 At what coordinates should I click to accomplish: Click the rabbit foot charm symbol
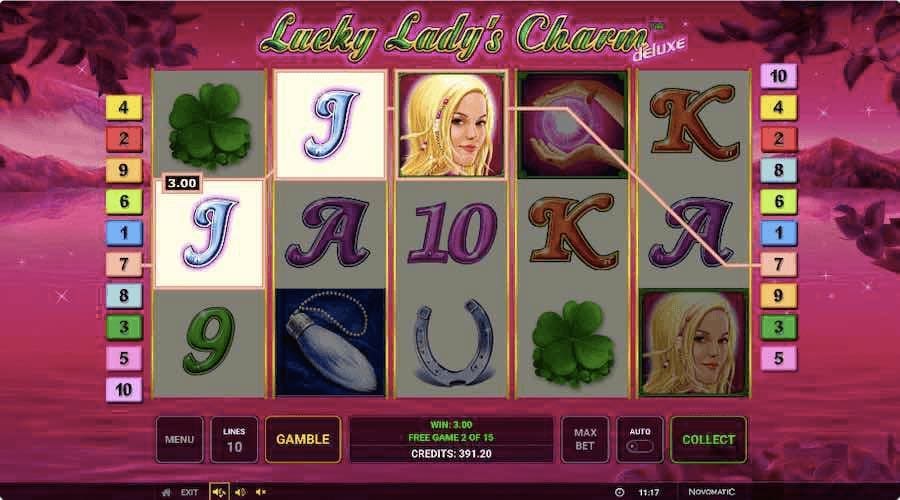(330, 343)
